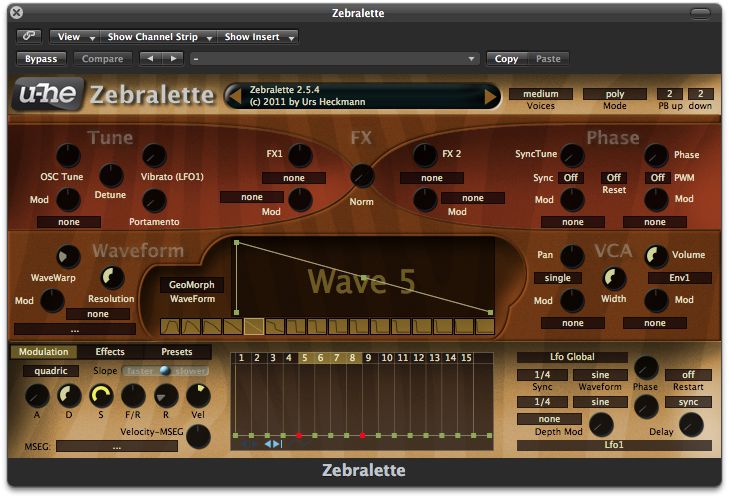Select the Lfo Global tab
This screenshot has height=498, width=729.
coord(572,357)
